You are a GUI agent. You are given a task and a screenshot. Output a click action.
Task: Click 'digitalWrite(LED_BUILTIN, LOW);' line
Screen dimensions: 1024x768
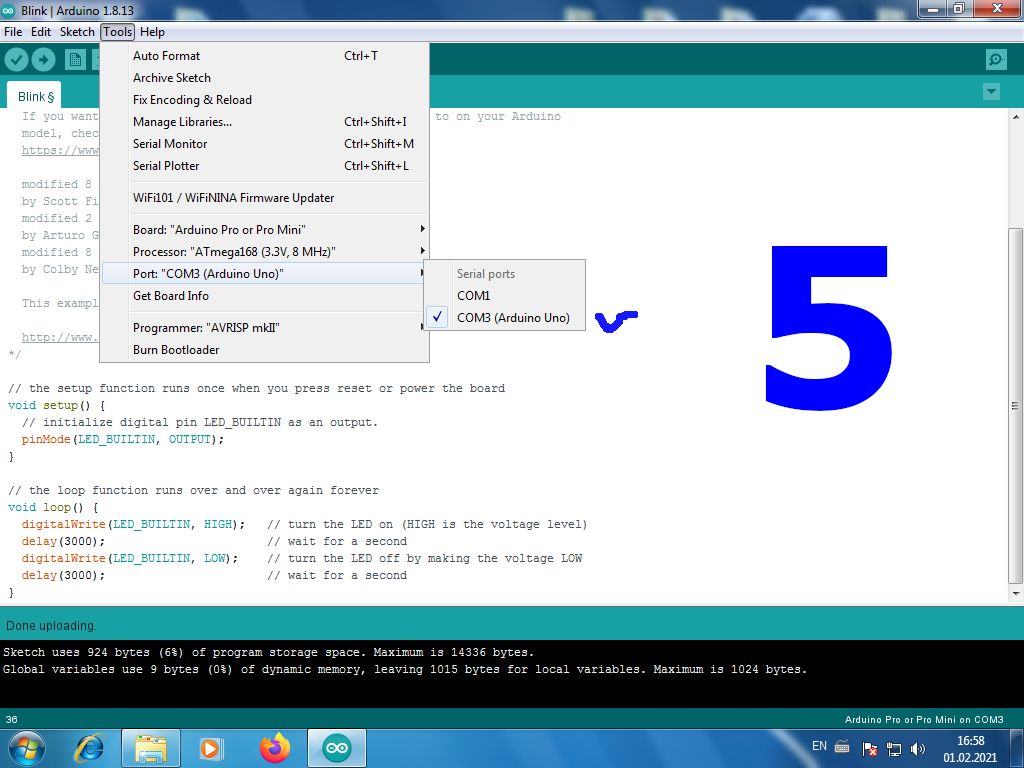[x=130, y=558]
